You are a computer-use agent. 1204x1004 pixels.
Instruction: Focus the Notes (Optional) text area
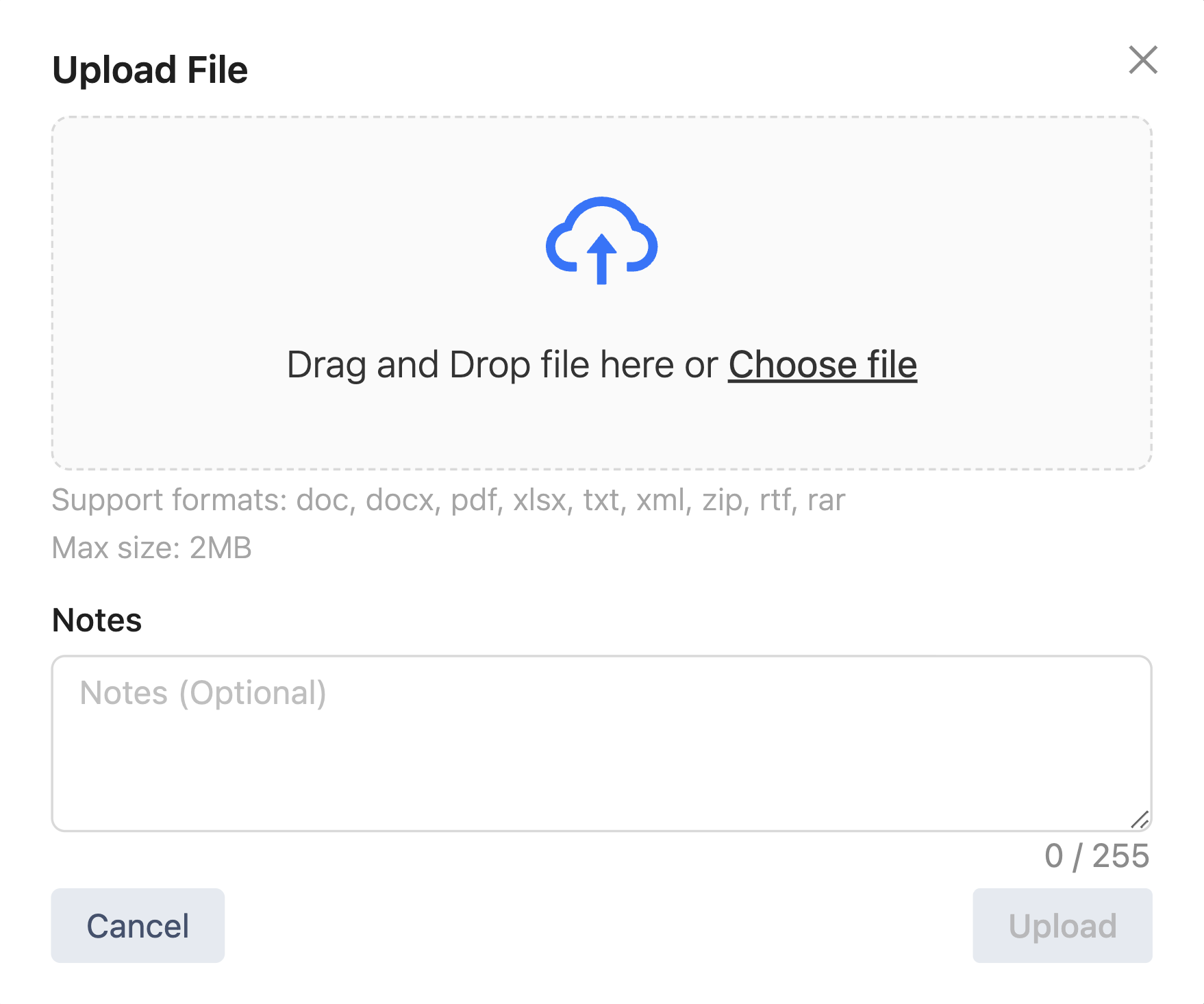(601, 744)
